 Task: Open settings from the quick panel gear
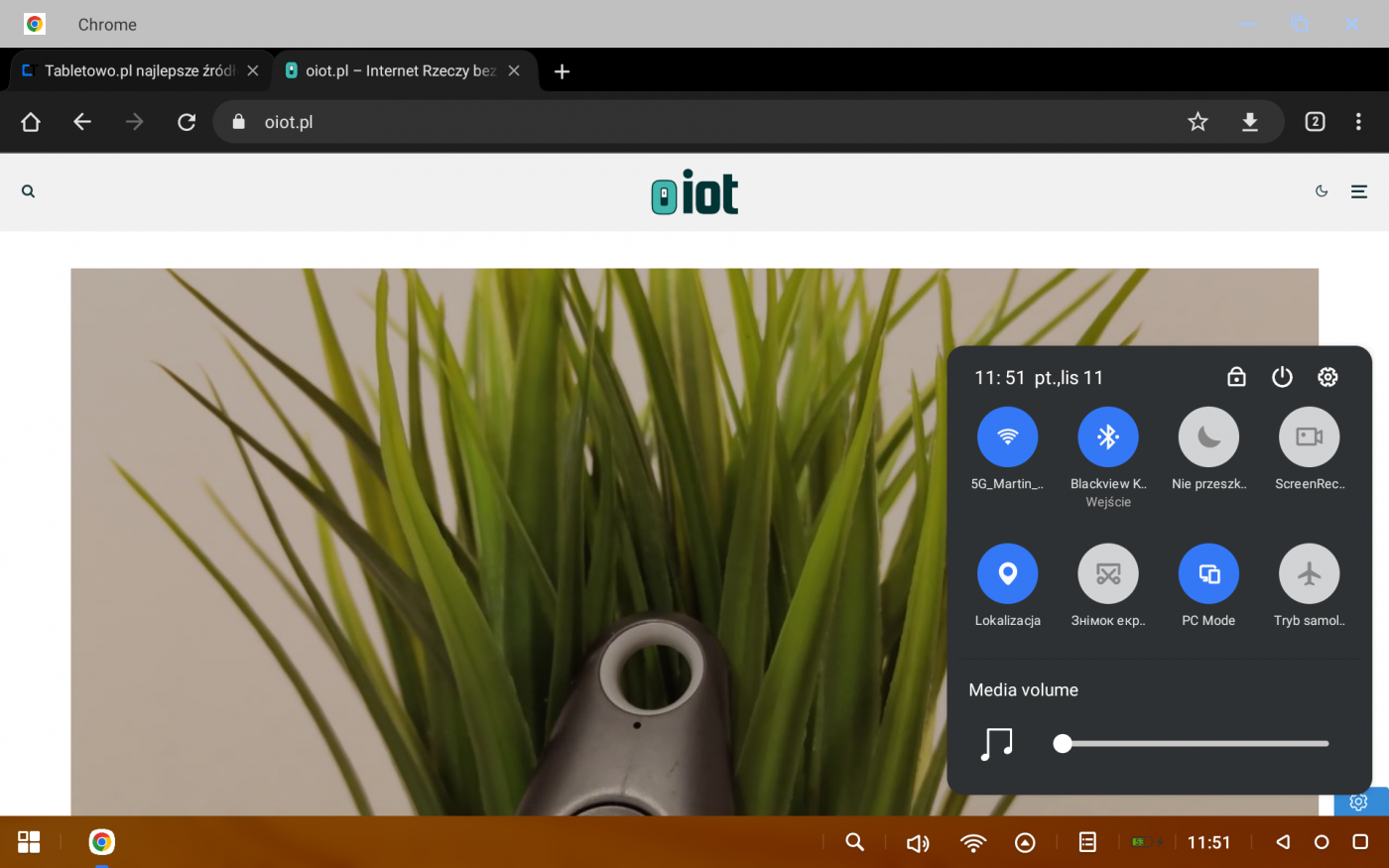click(1327, 377)
